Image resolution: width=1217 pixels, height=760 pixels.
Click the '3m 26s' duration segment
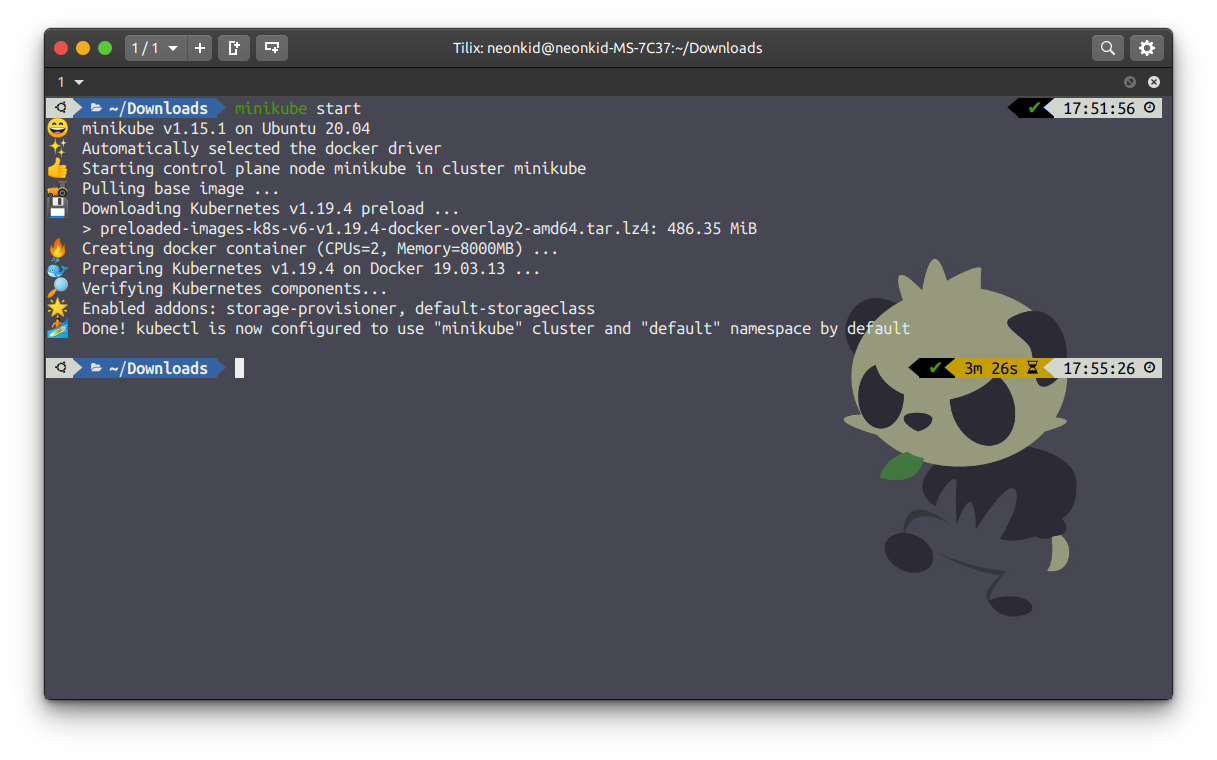(x=990, y=368)
